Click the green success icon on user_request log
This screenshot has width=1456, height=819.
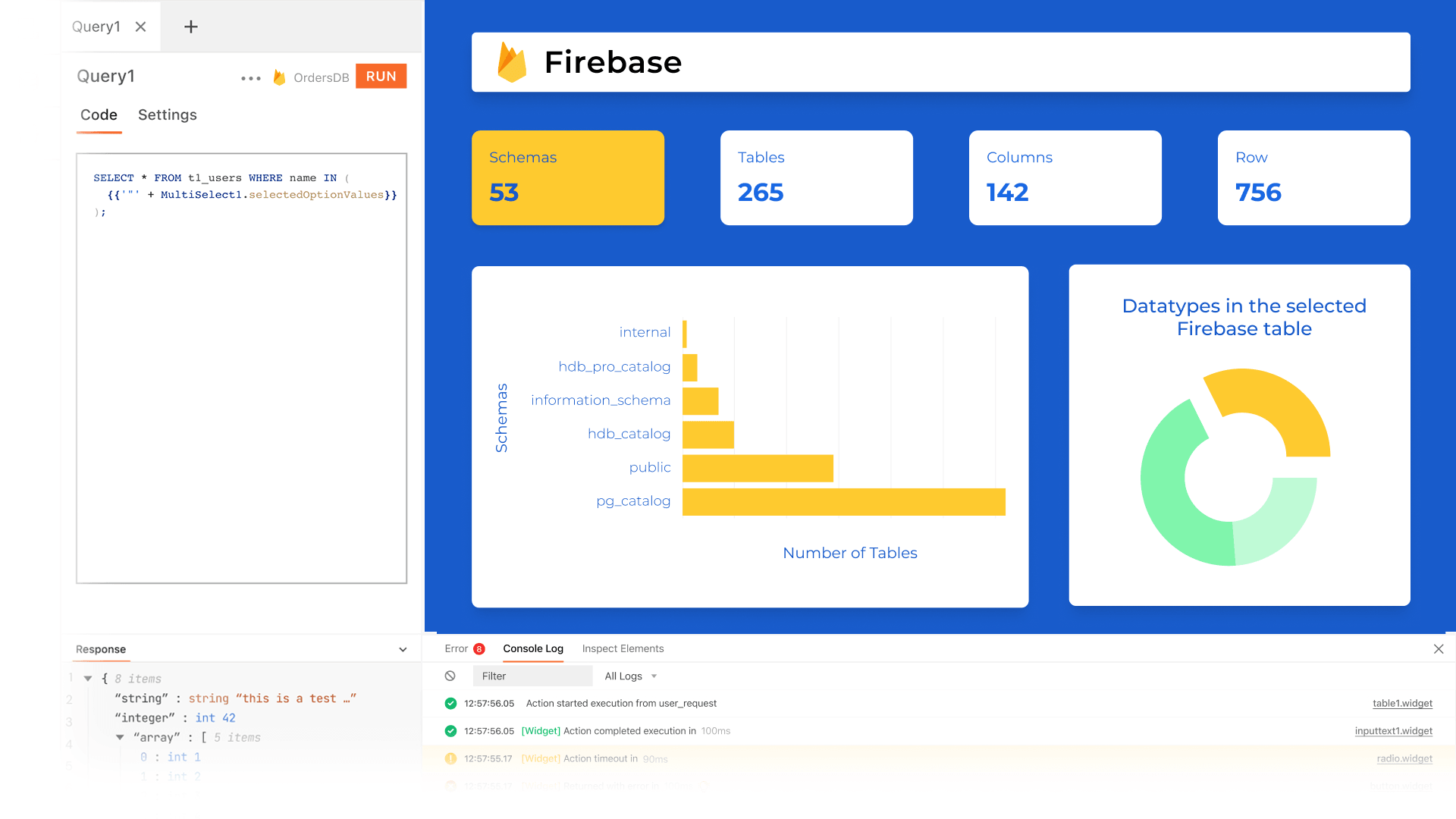tap(450, 703)
